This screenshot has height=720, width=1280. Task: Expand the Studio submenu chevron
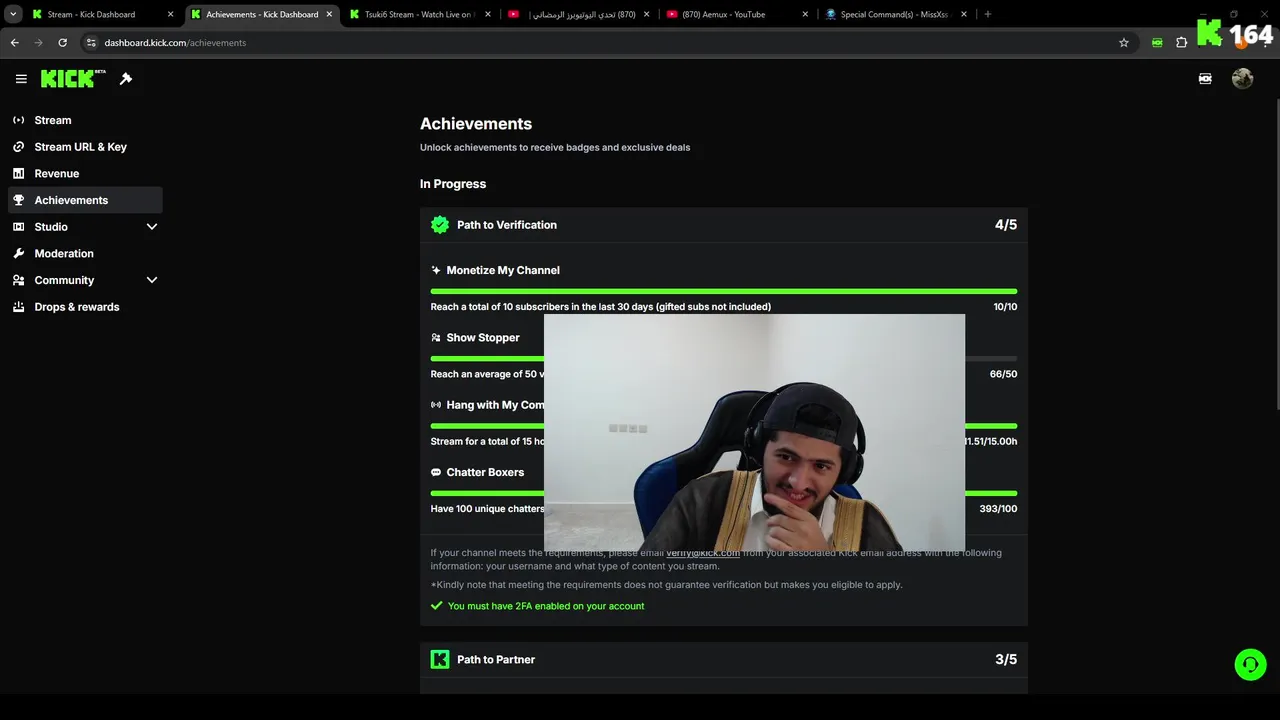point(152,227)
